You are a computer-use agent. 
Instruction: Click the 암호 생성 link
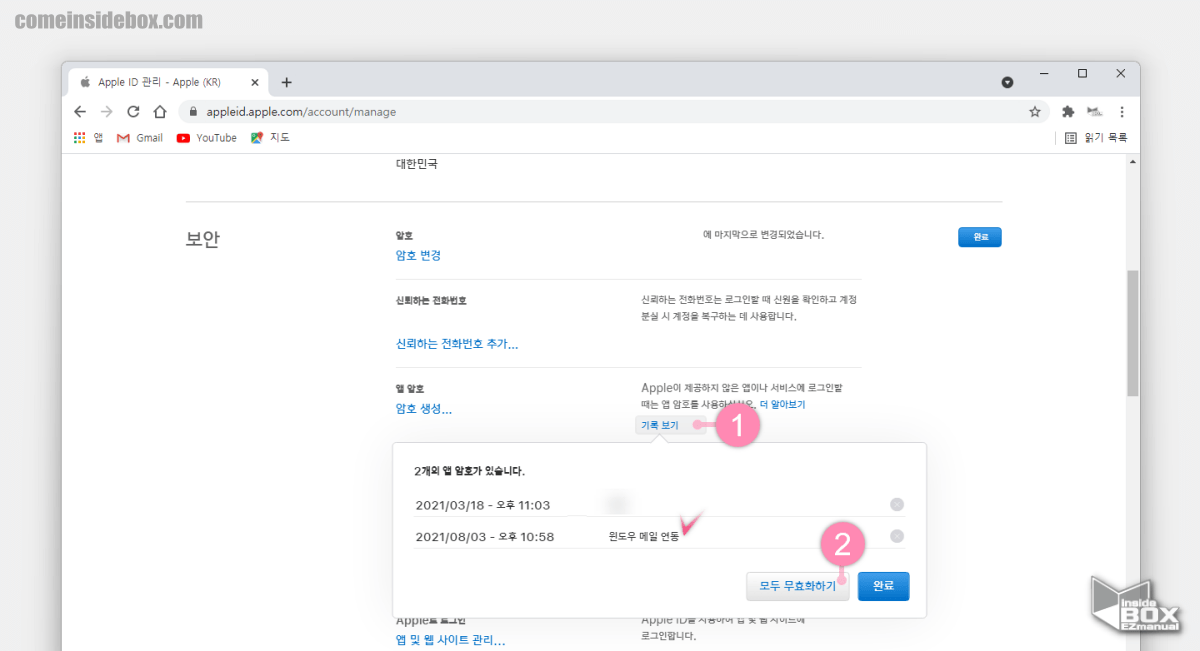point(424,409)
